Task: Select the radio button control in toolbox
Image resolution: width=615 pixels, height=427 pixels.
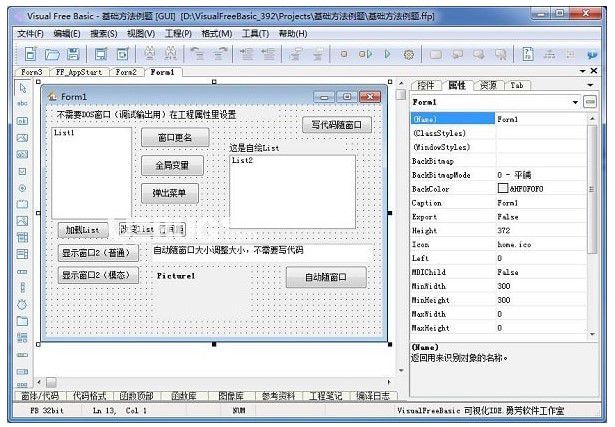Action: (x=22, y=188)
